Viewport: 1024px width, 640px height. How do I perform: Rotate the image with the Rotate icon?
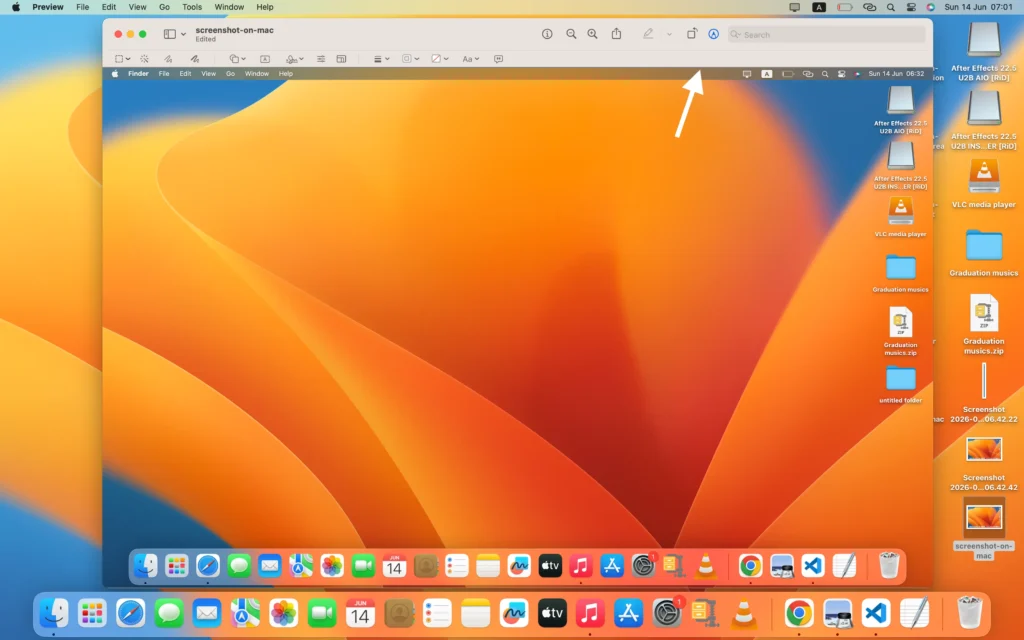click(x=692, y=34)
